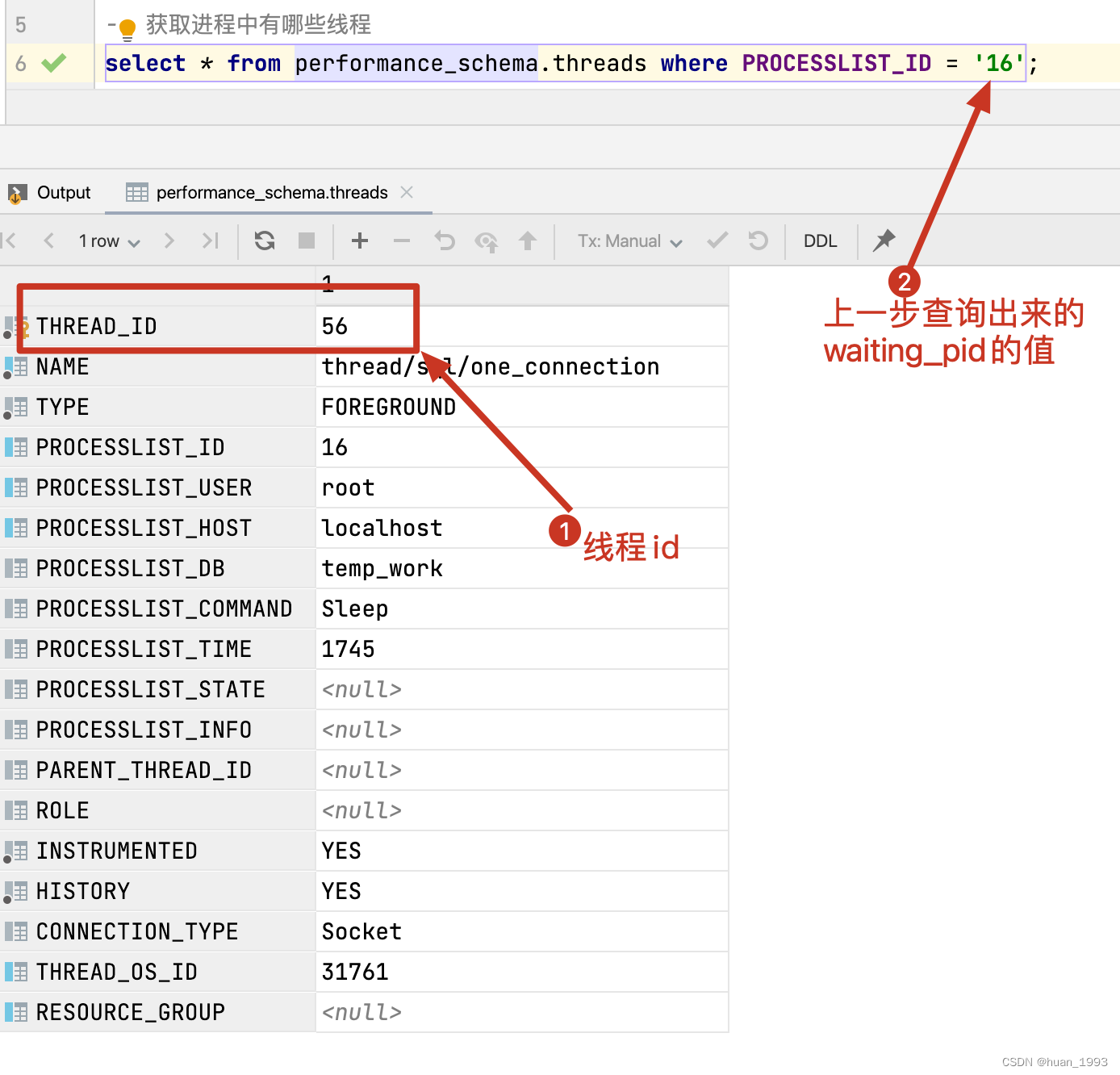Image resolution: width=1120 pixels, height=1075 pixels.
Task: Click the stop/cancel query square icon
Action: tap(307, 241)
